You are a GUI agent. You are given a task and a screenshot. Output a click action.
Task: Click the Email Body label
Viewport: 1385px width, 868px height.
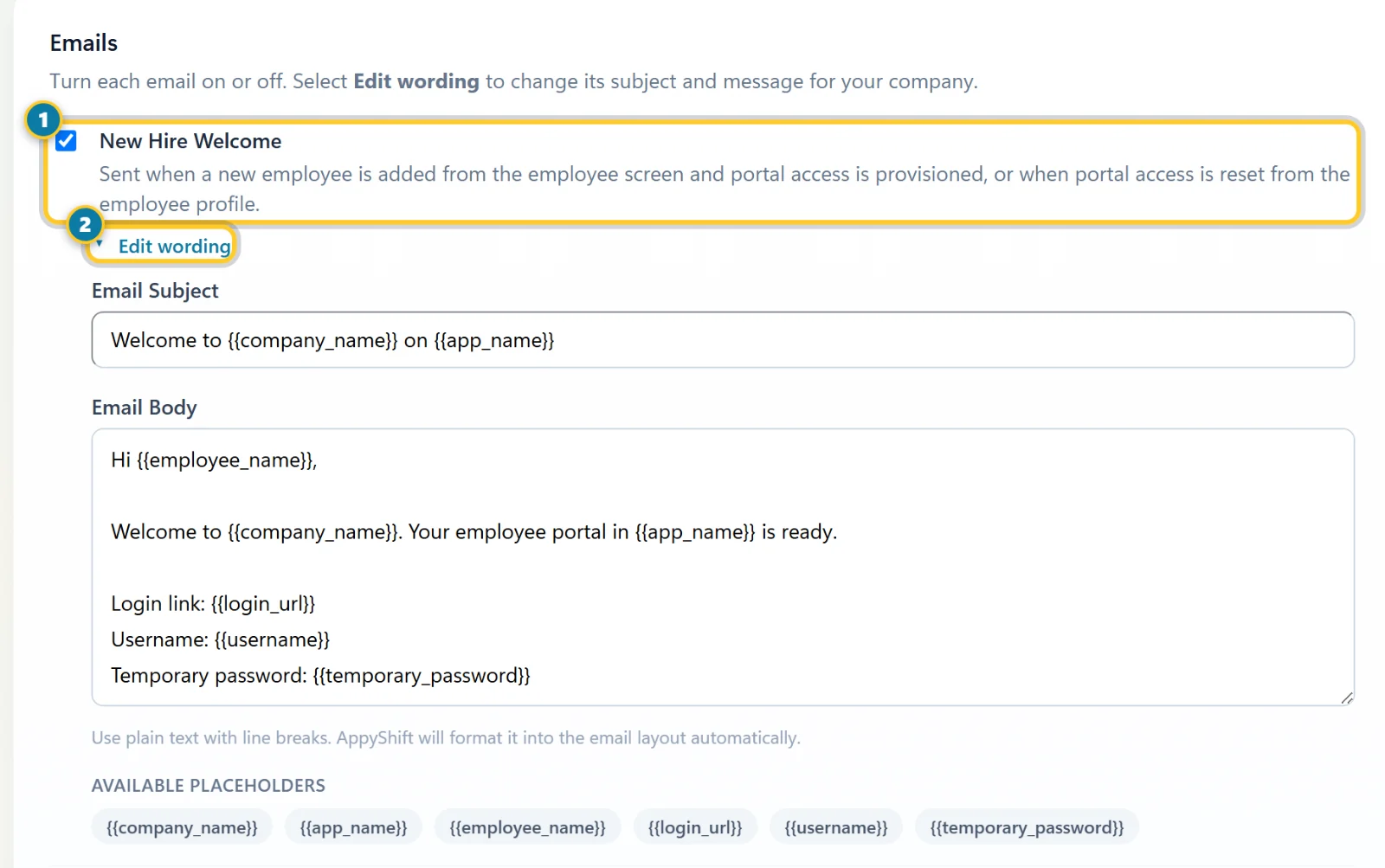coord(145,408)
